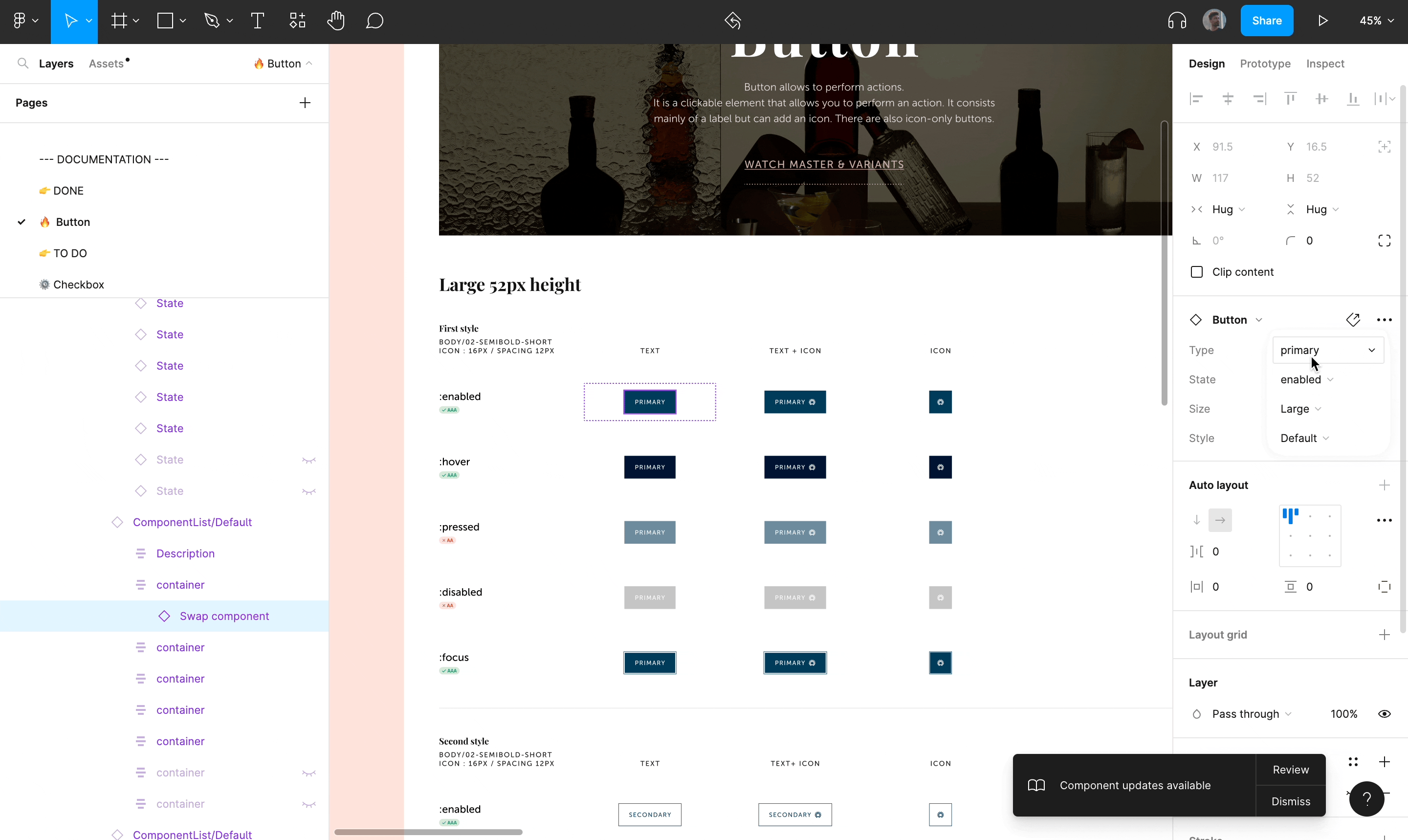This screenshot has width=1408, height=840.
Task: Select the Text tool in toolbar
Action: (x=258, y=21)
